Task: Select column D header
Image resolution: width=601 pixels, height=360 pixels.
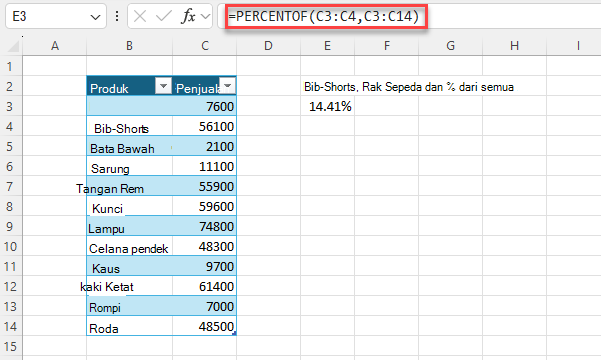Action: 268,46
